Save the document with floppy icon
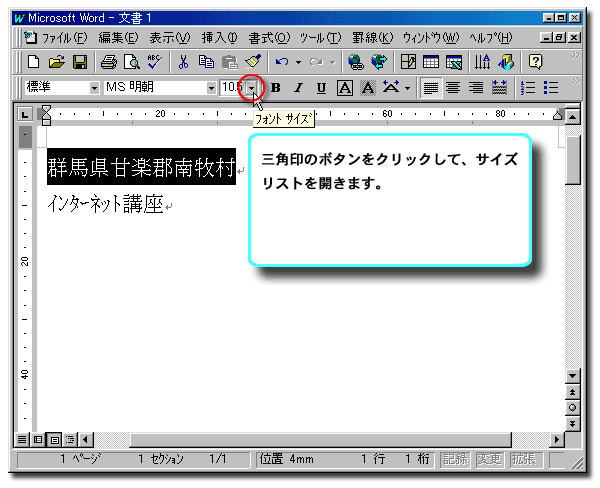Screen dimensions: 600x488 [x=80, y=62]
